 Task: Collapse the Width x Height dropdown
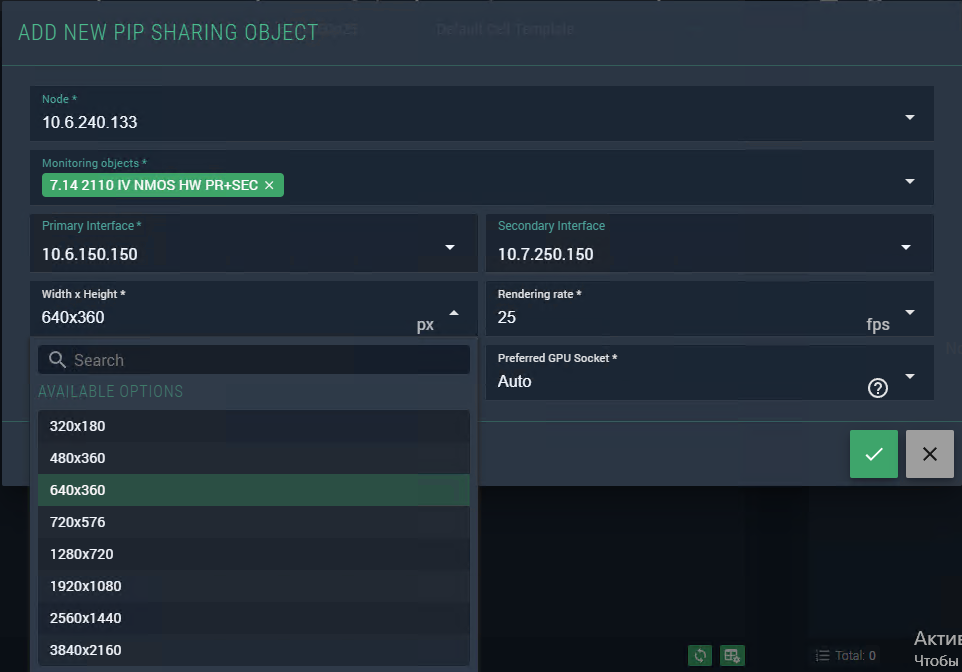(454, 312)
